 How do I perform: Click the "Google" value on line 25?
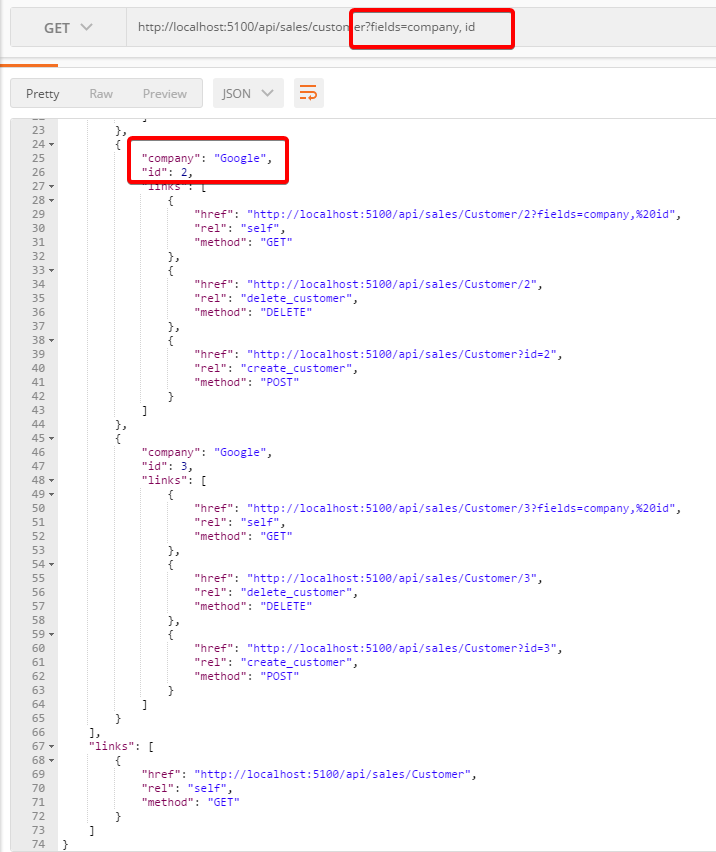tap(240, 158)
